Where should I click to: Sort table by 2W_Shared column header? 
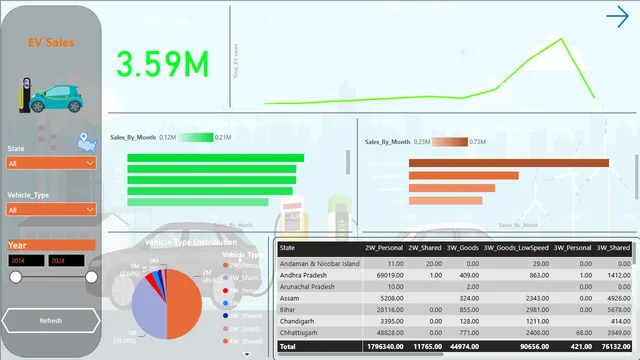(x=425, y=248)
